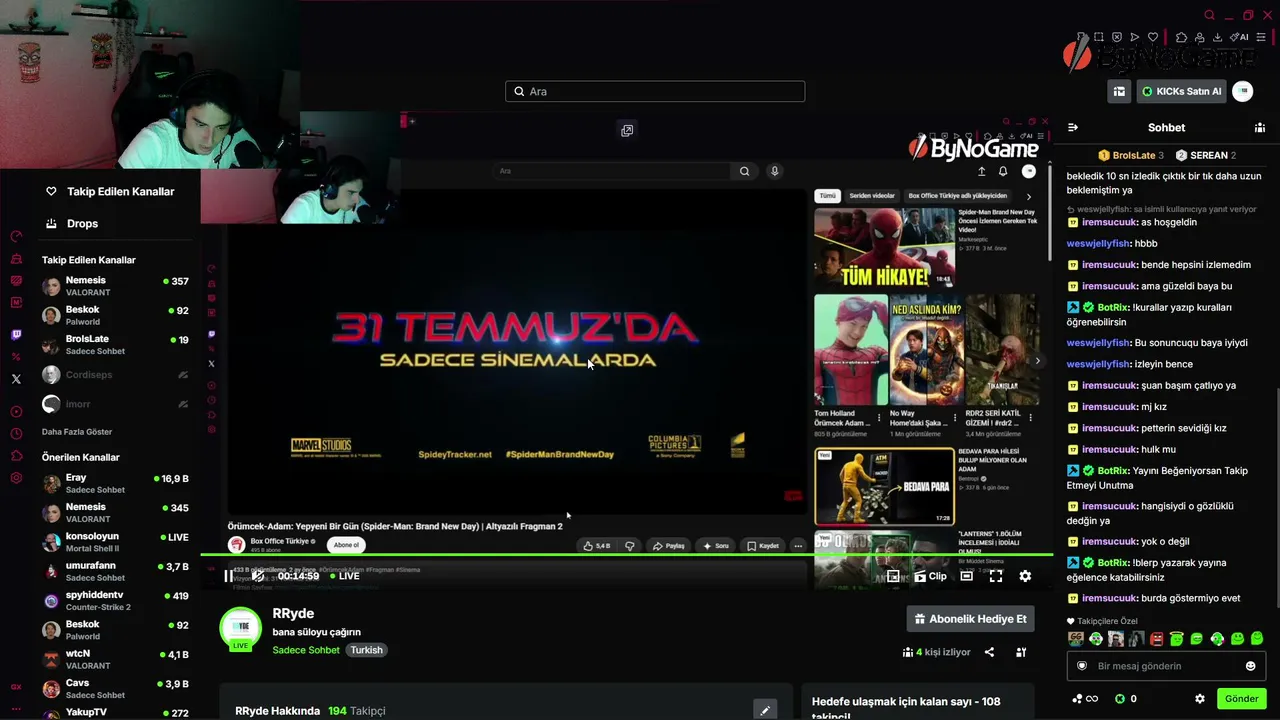The width and height of the screenshot is (1280, 720).
Task: Create a Clip from the stream
Action: tap(930, 576)
